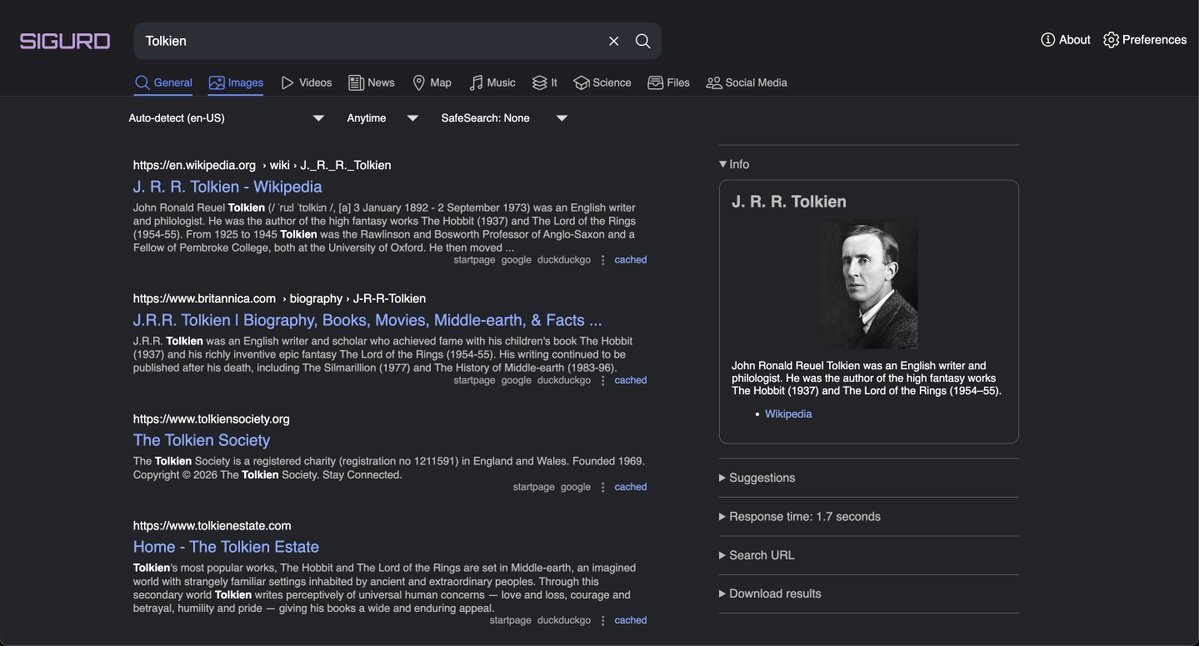This screenshot has height=646, width=1199.
Task: Open the Anytime time range dropdown
Action: (x=382, y=118)
